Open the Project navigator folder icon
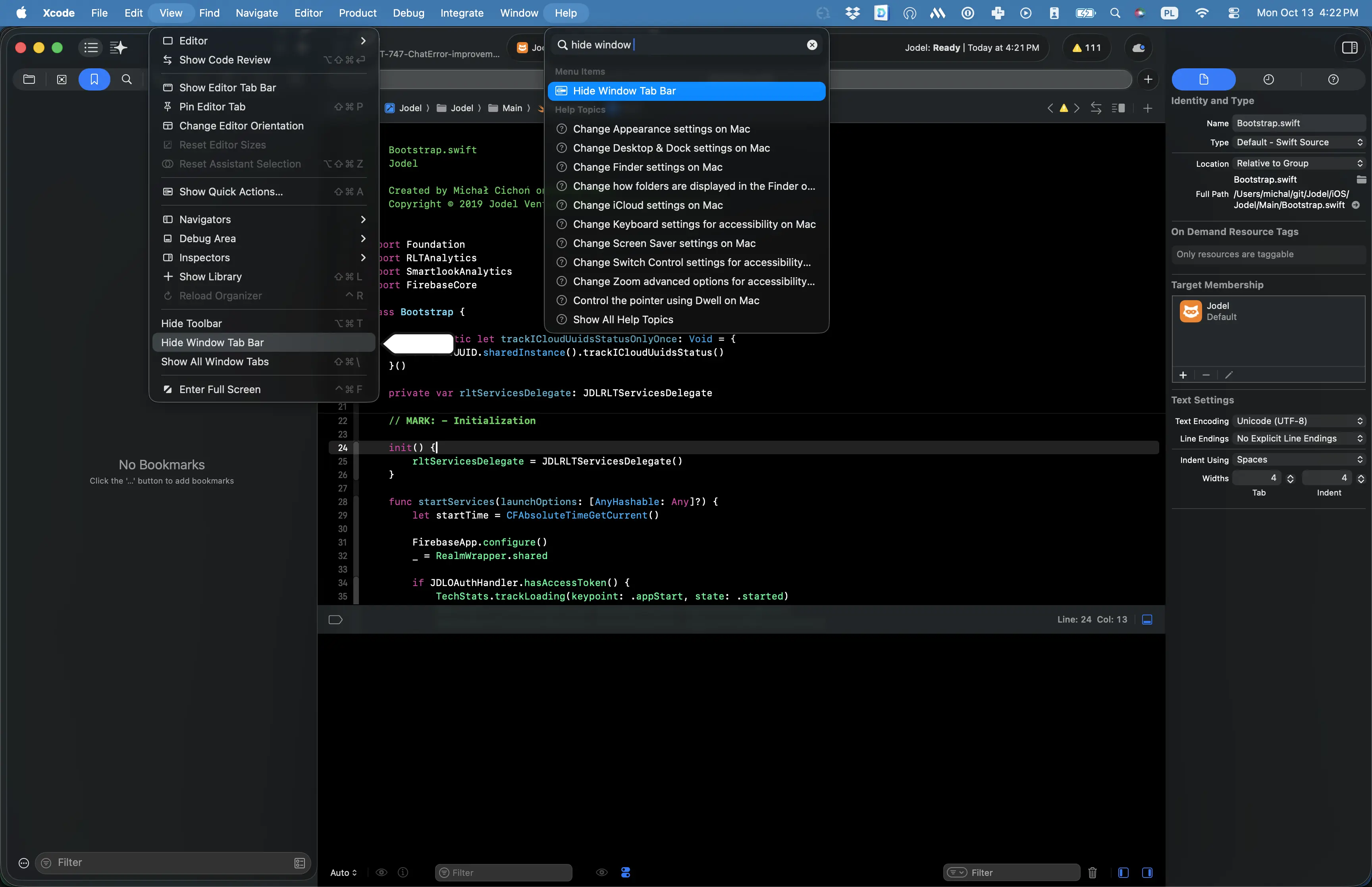Viewport: 1372px width, 887px height. (29, 79)
